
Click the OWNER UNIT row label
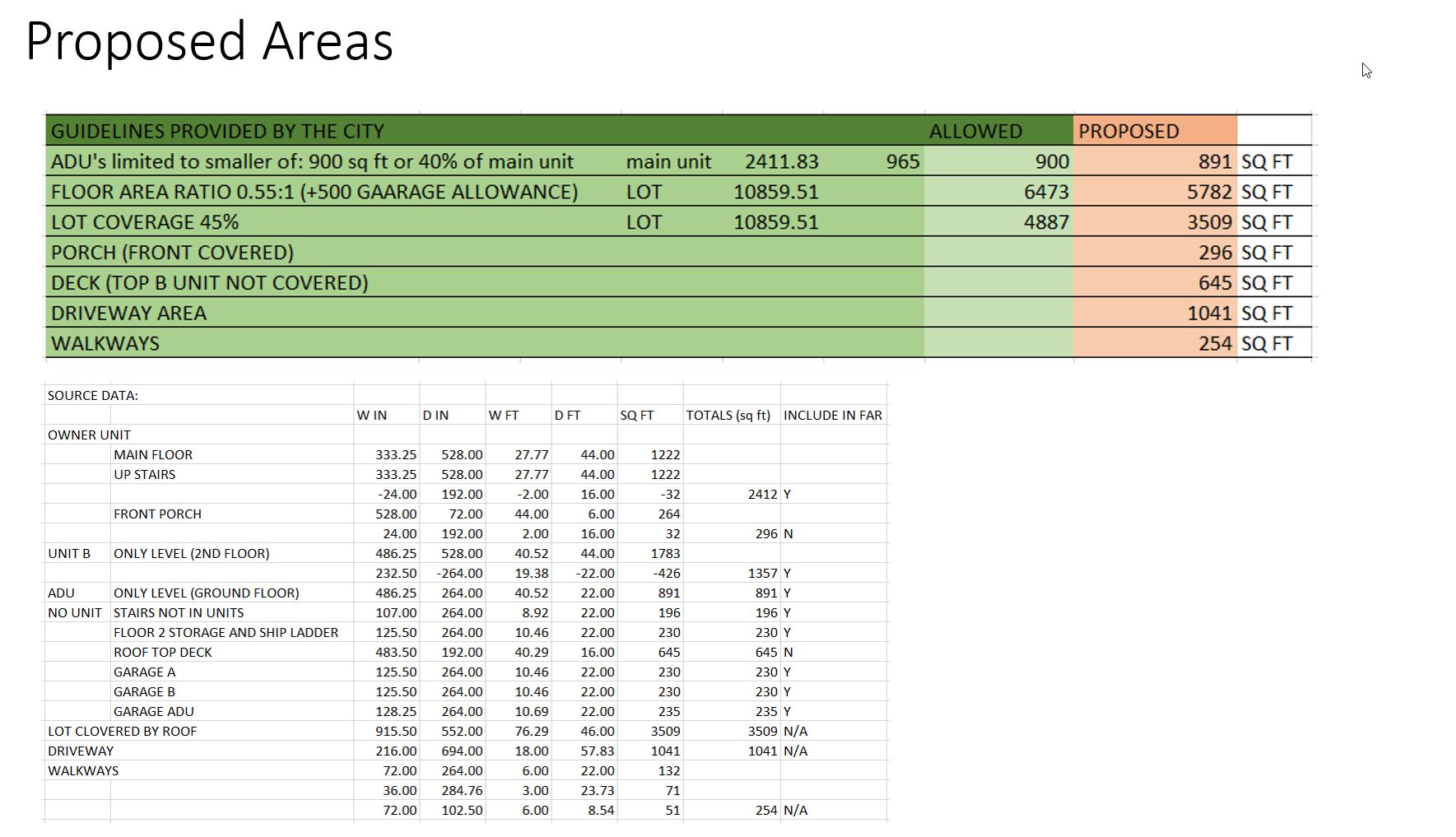(89, 435)
